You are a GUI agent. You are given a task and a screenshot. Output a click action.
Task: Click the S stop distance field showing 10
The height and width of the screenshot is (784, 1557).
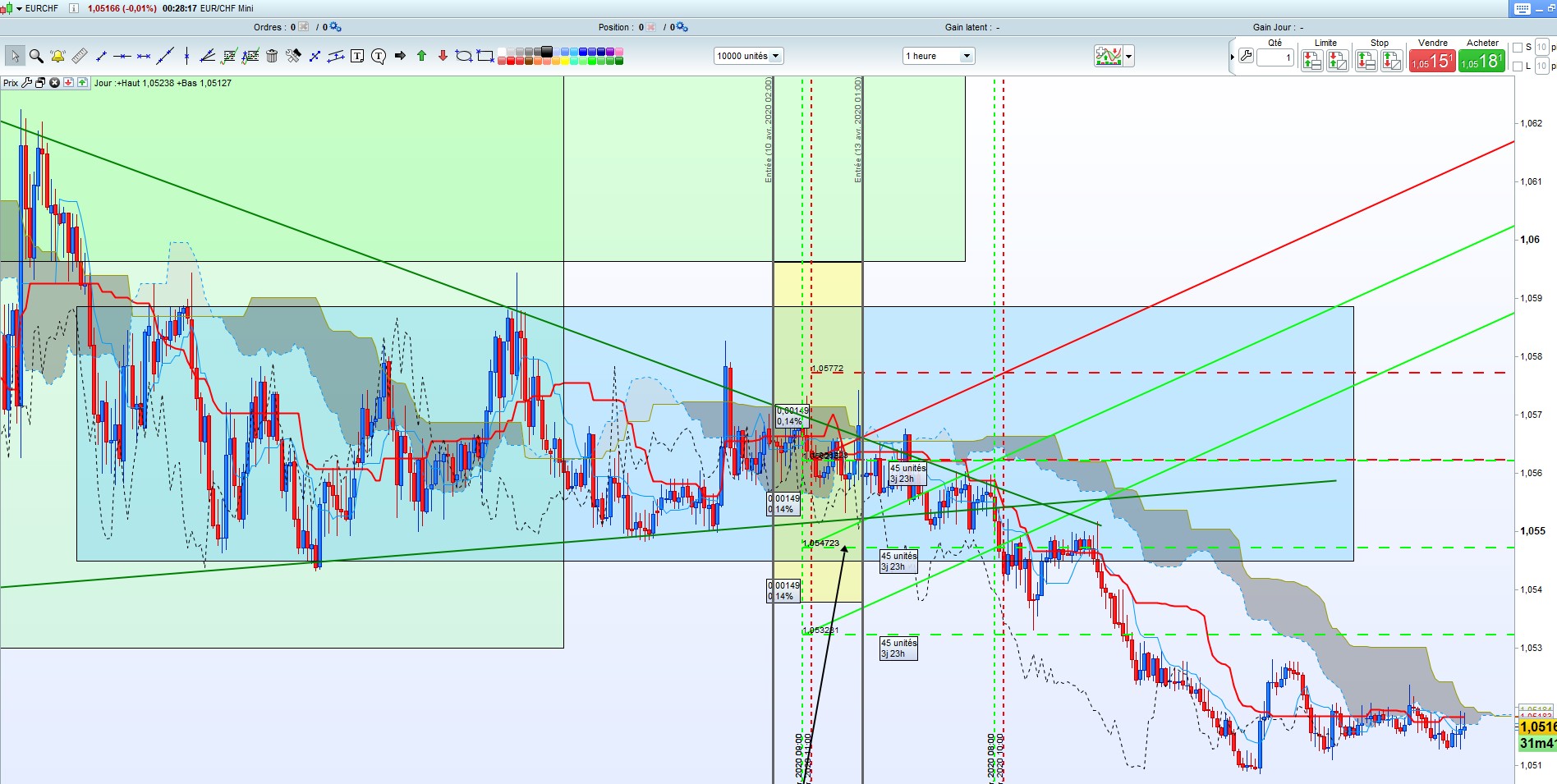(1541, 47)
